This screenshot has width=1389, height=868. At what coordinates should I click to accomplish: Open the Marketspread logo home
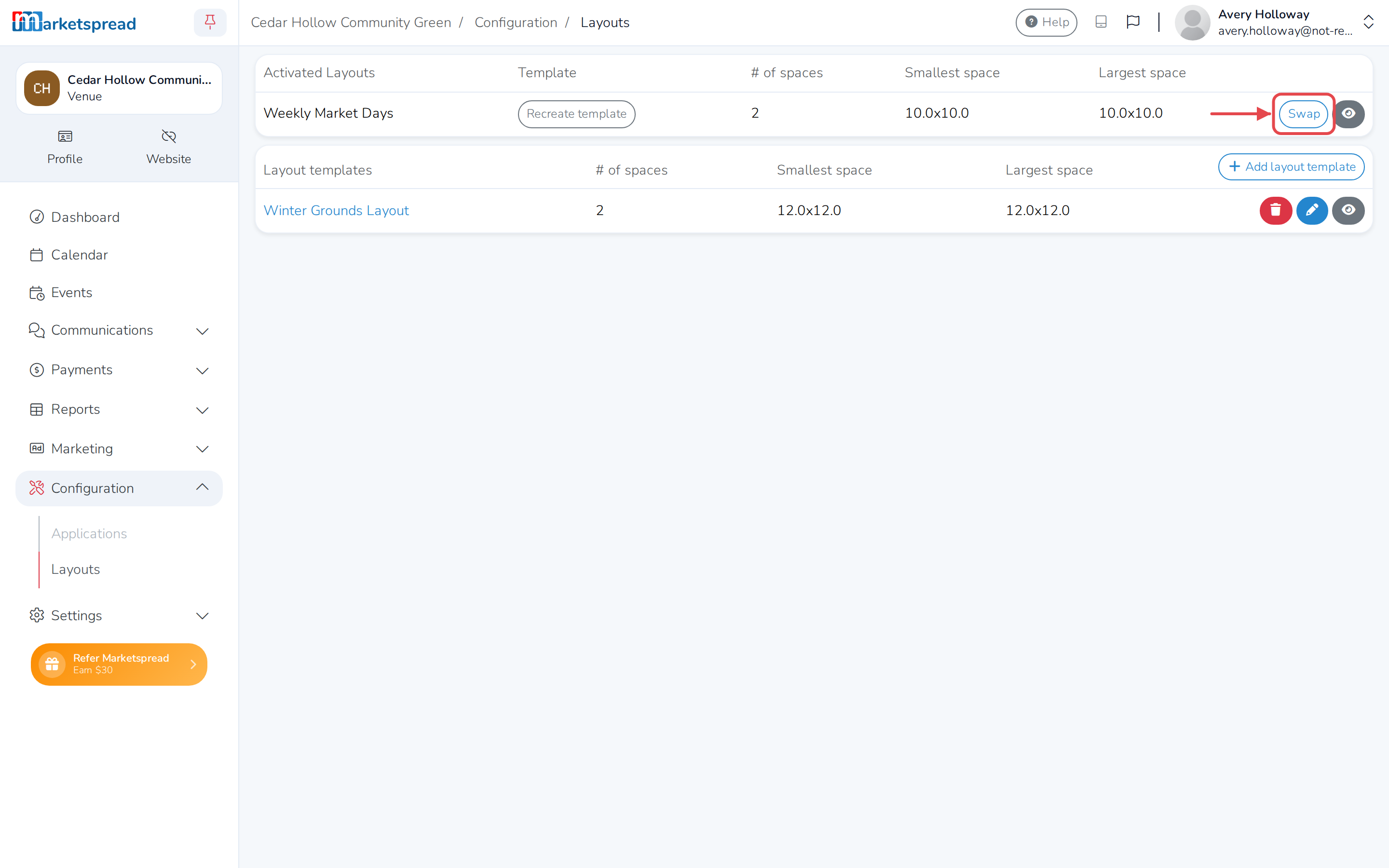point(74,22)
